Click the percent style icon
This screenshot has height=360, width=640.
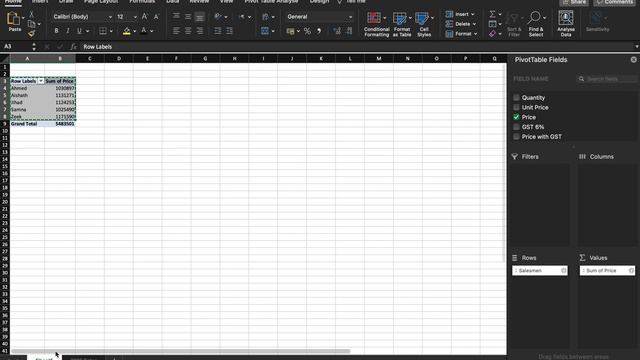[x=307, y=31]
